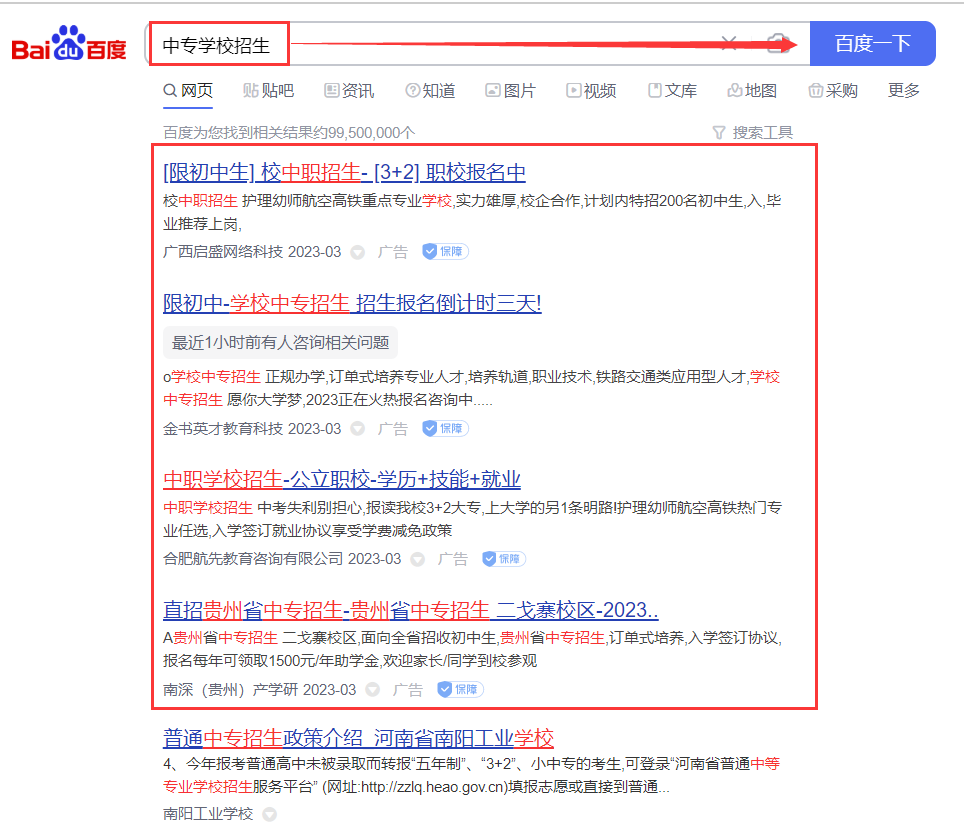Expand the dropdown beside 广西启盛网络科技 2023-03

(x=358, y=252)
